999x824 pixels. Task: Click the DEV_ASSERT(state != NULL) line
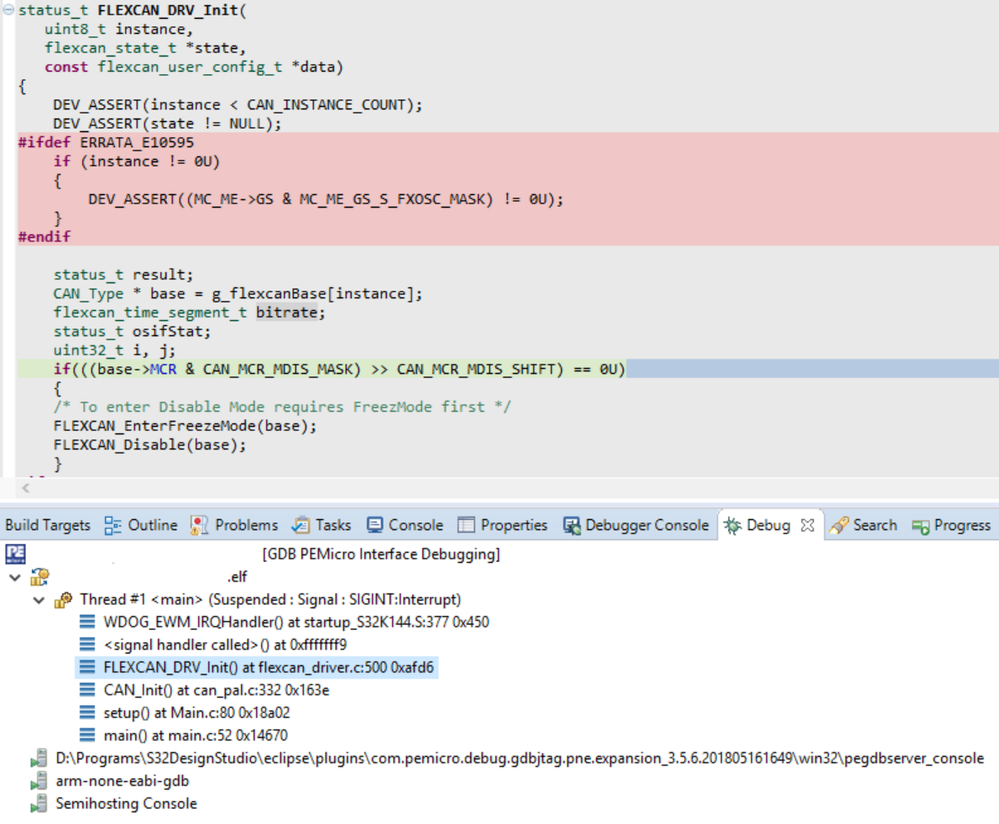(167, 124)
